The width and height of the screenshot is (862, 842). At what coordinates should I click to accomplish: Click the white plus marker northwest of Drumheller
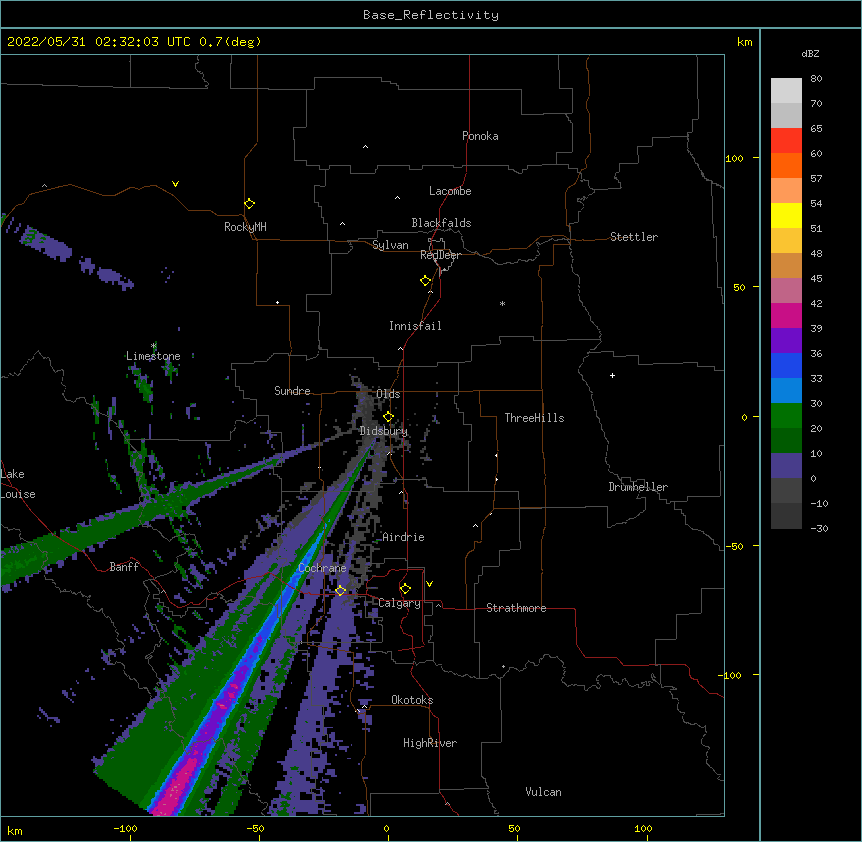coord(612,375)
